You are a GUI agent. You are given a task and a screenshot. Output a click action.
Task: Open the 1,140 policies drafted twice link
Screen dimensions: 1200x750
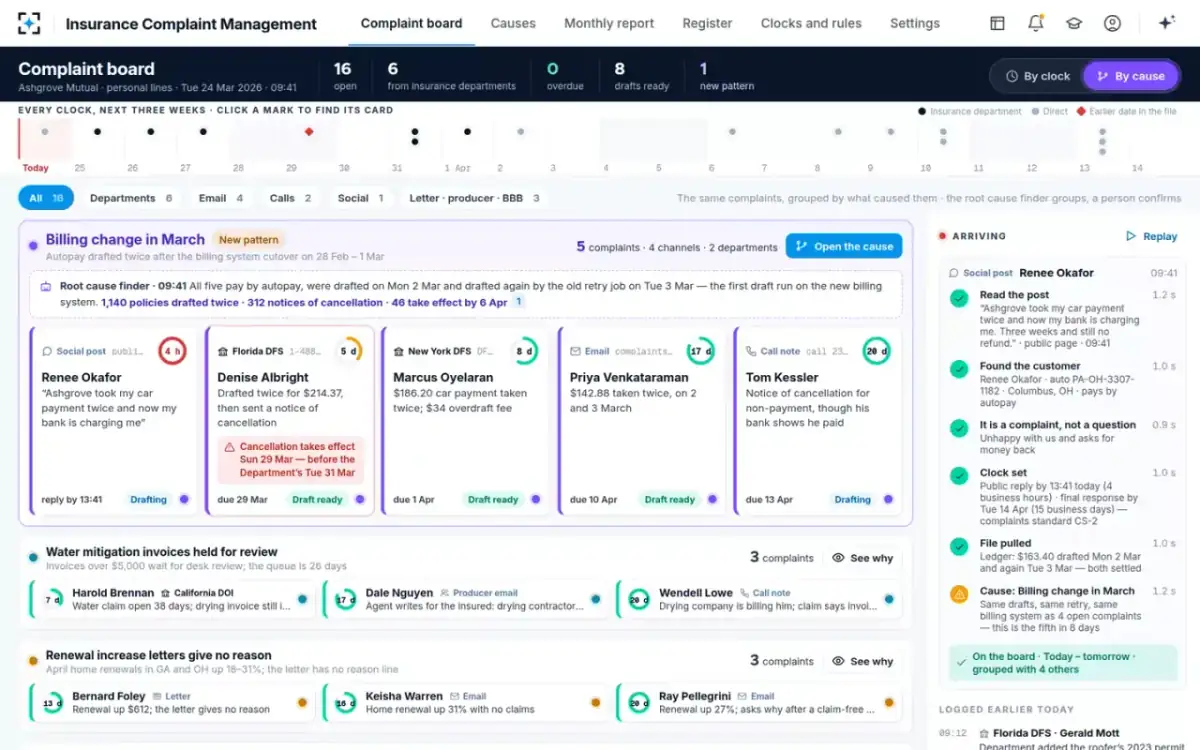pyautogui.click(x=170, y=302)
